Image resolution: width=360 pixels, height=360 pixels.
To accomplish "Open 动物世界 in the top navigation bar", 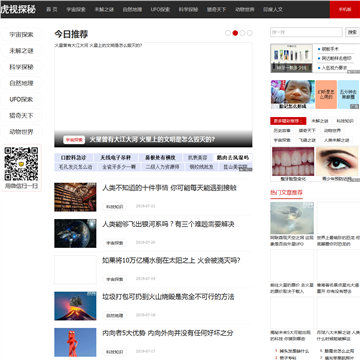I will pos(245,9).
